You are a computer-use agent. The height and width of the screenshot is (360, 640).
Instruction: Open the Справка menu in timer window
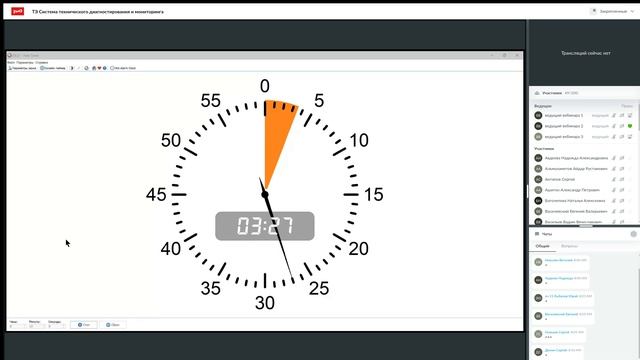click(42, 62)
